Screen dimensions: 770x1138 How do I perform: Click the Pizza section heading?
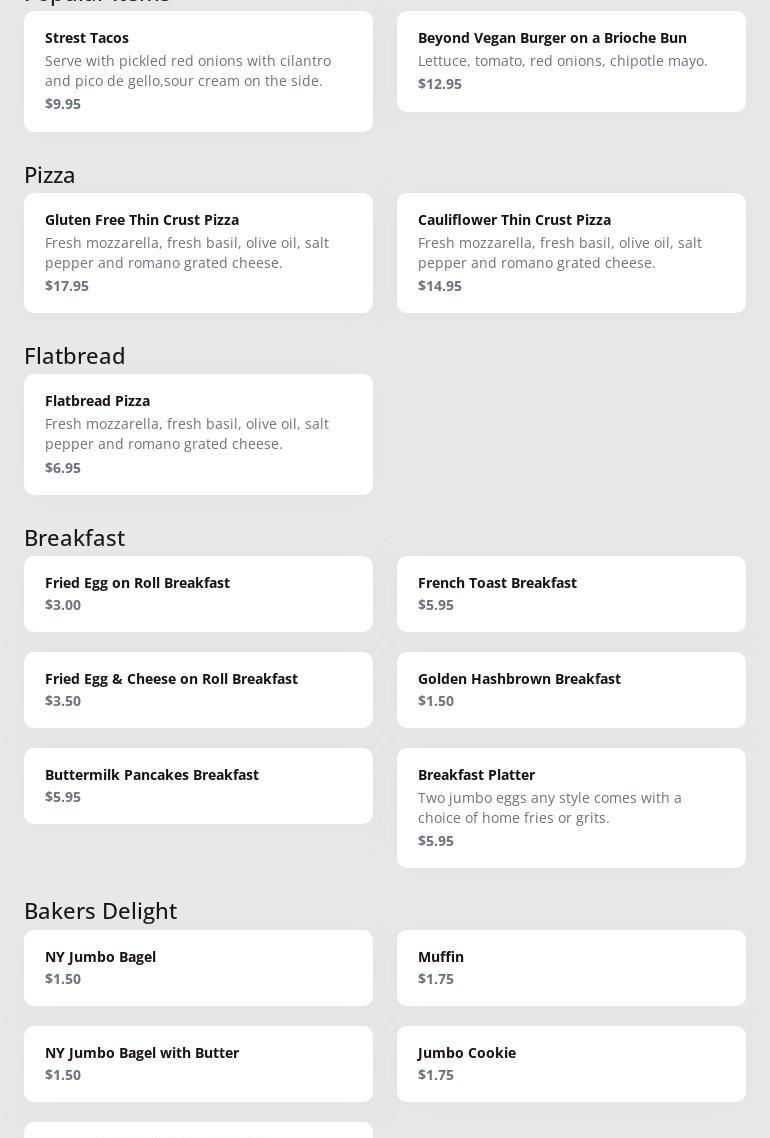(x=49, y=175)
